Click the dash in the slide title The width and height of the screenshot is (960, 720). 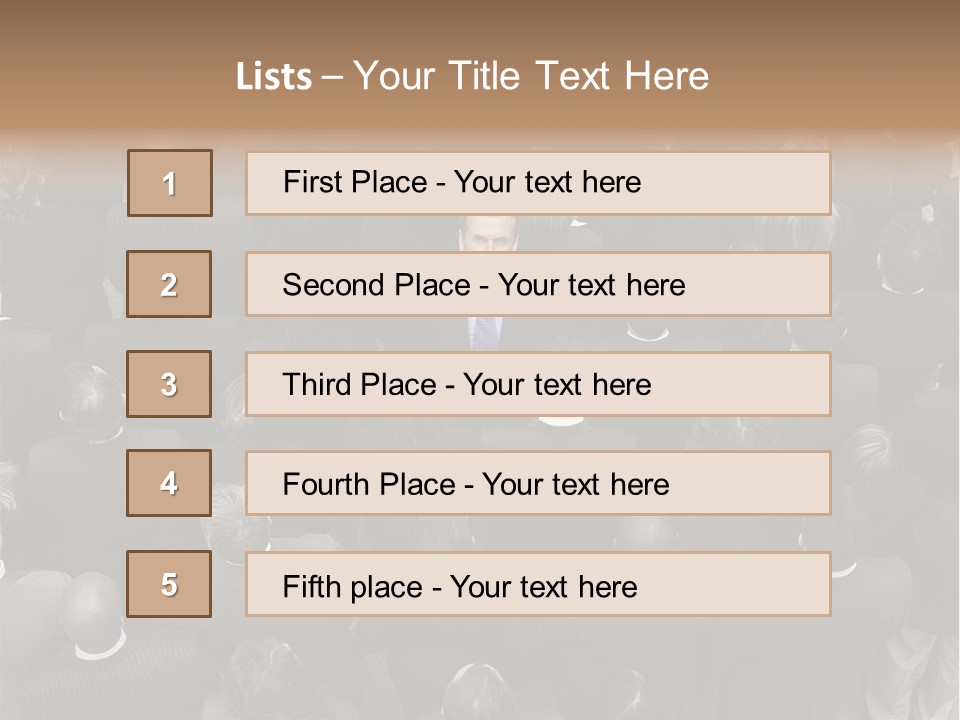(x=332, y=78)
